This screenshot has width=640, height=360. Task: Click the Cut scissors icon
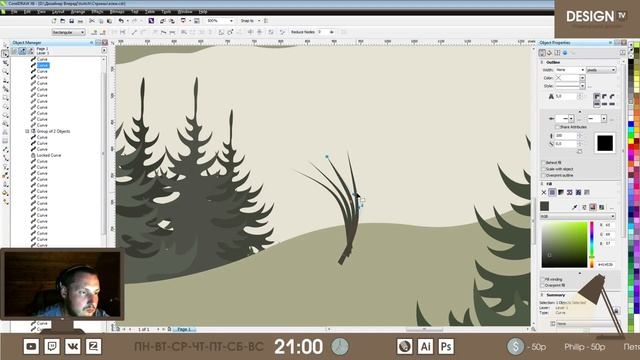pos(92,21)
